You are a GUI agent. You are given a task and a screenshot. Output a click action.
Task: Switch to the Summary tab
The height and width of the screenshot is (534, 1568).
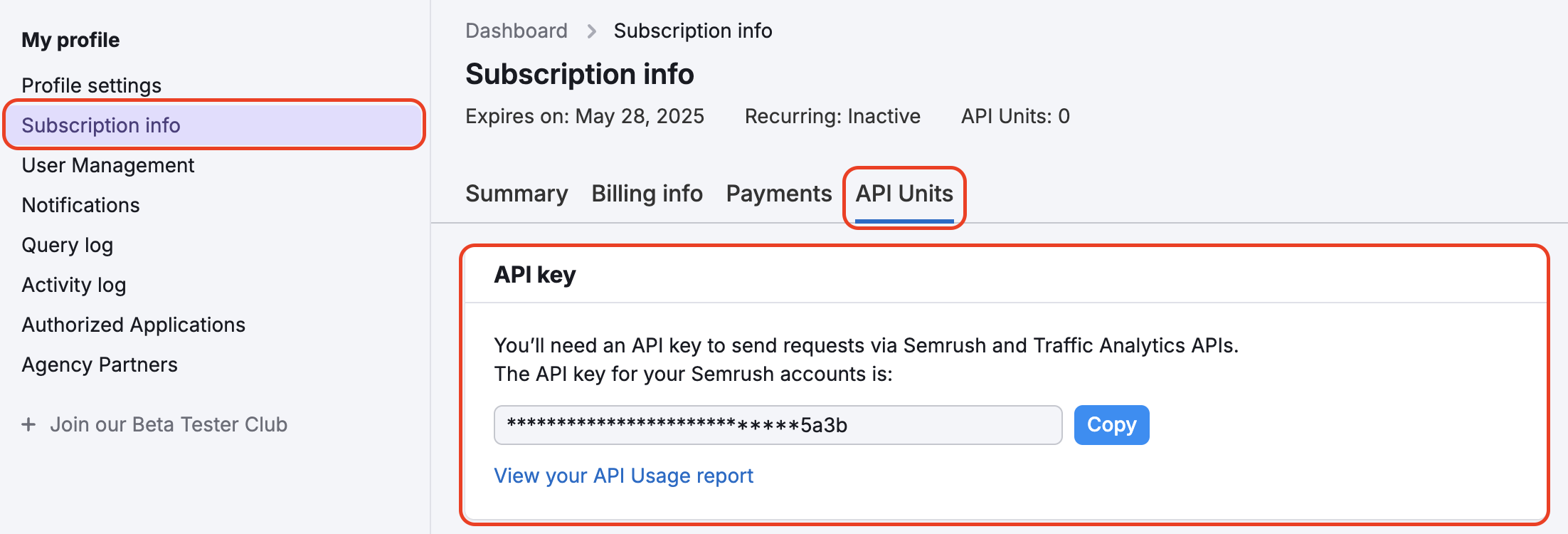pos(517,193)
